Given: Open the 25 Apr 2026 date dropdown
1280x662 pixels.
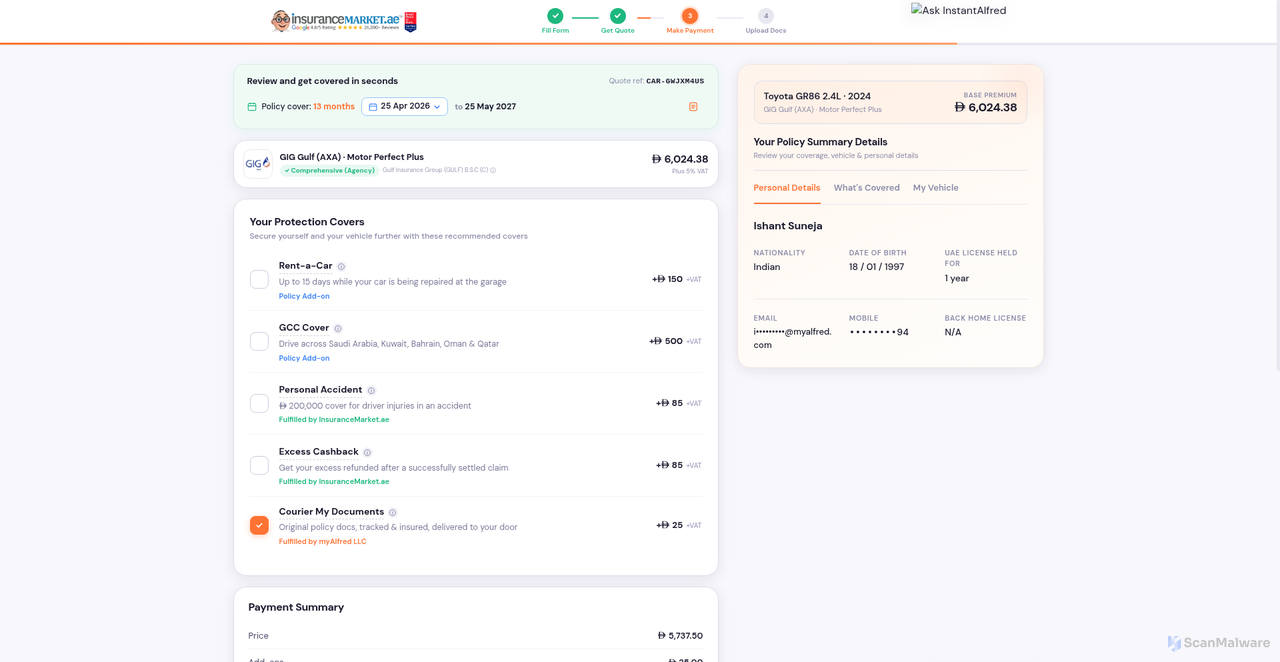Looking at the screenshot, I should (404, 105).
